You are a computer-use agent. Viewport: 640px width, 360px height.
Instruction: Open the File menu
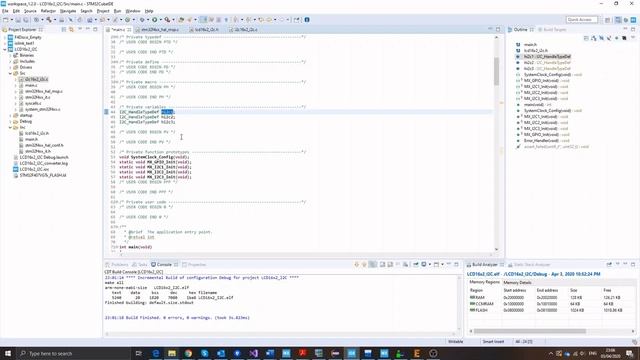click(5, 11)
